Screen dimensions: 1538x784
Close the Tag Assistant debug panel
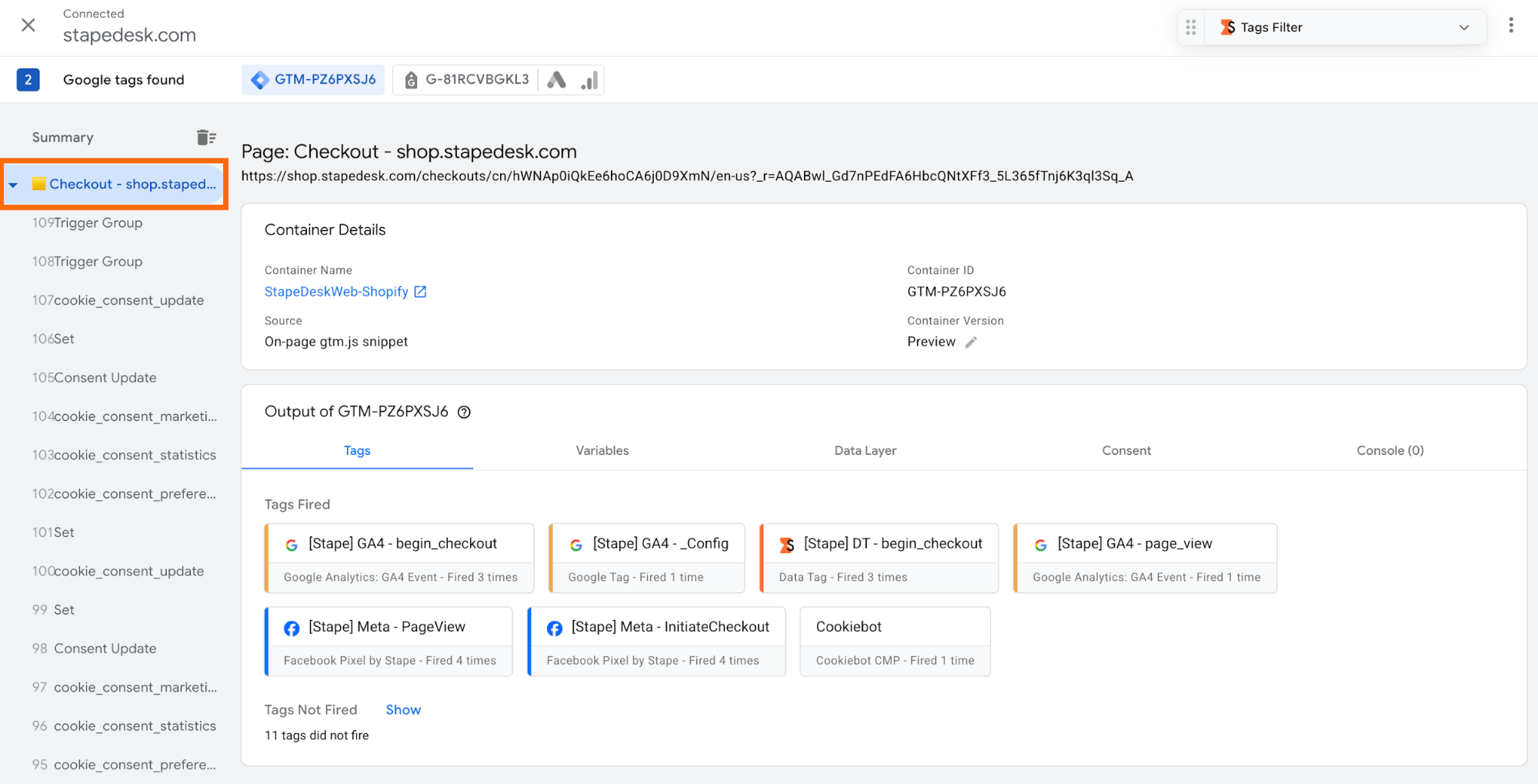[x=28, y=25]
